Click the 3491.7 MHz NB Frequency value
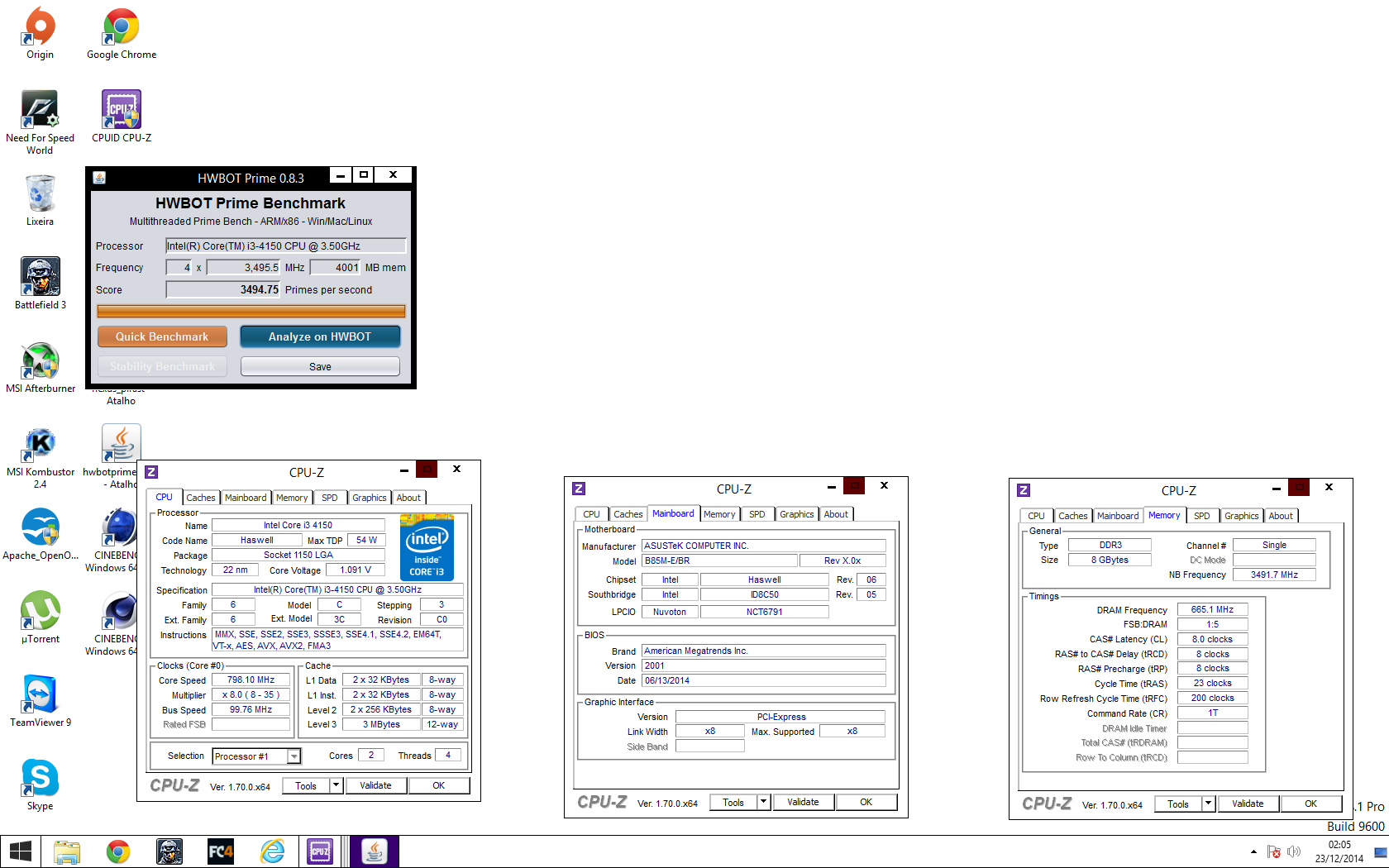The width and height of the screenshot is (1389, 868). click(1274, 575)
